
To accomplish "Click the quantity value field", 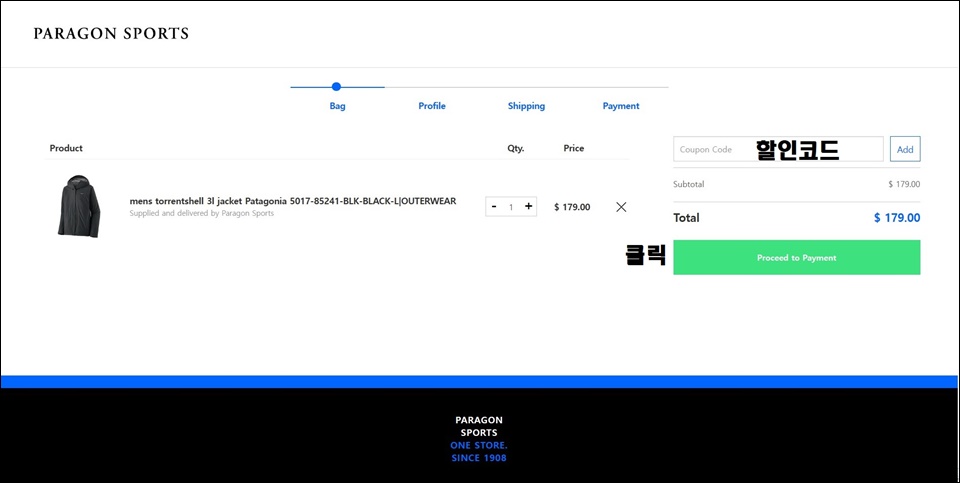I will pos(511,208).
